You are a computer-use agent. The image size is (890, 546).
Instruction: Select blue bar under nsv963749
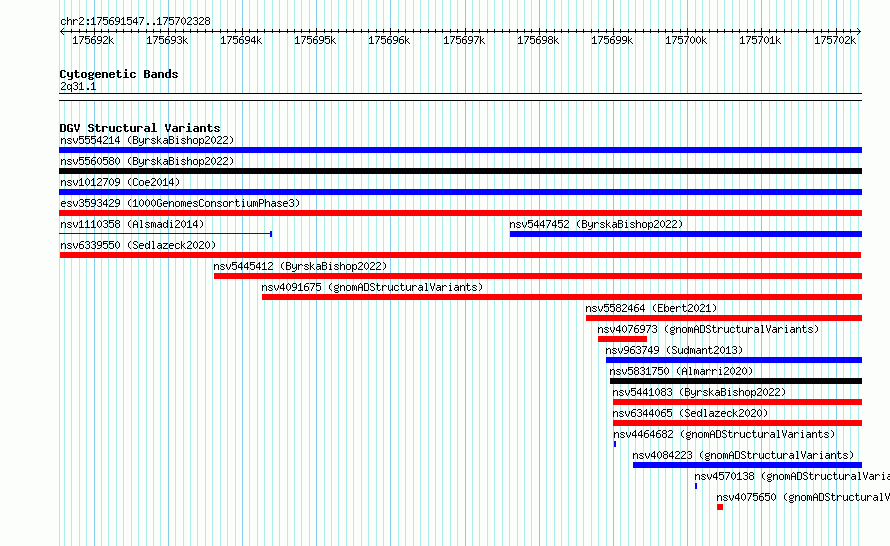coord(734,360)
